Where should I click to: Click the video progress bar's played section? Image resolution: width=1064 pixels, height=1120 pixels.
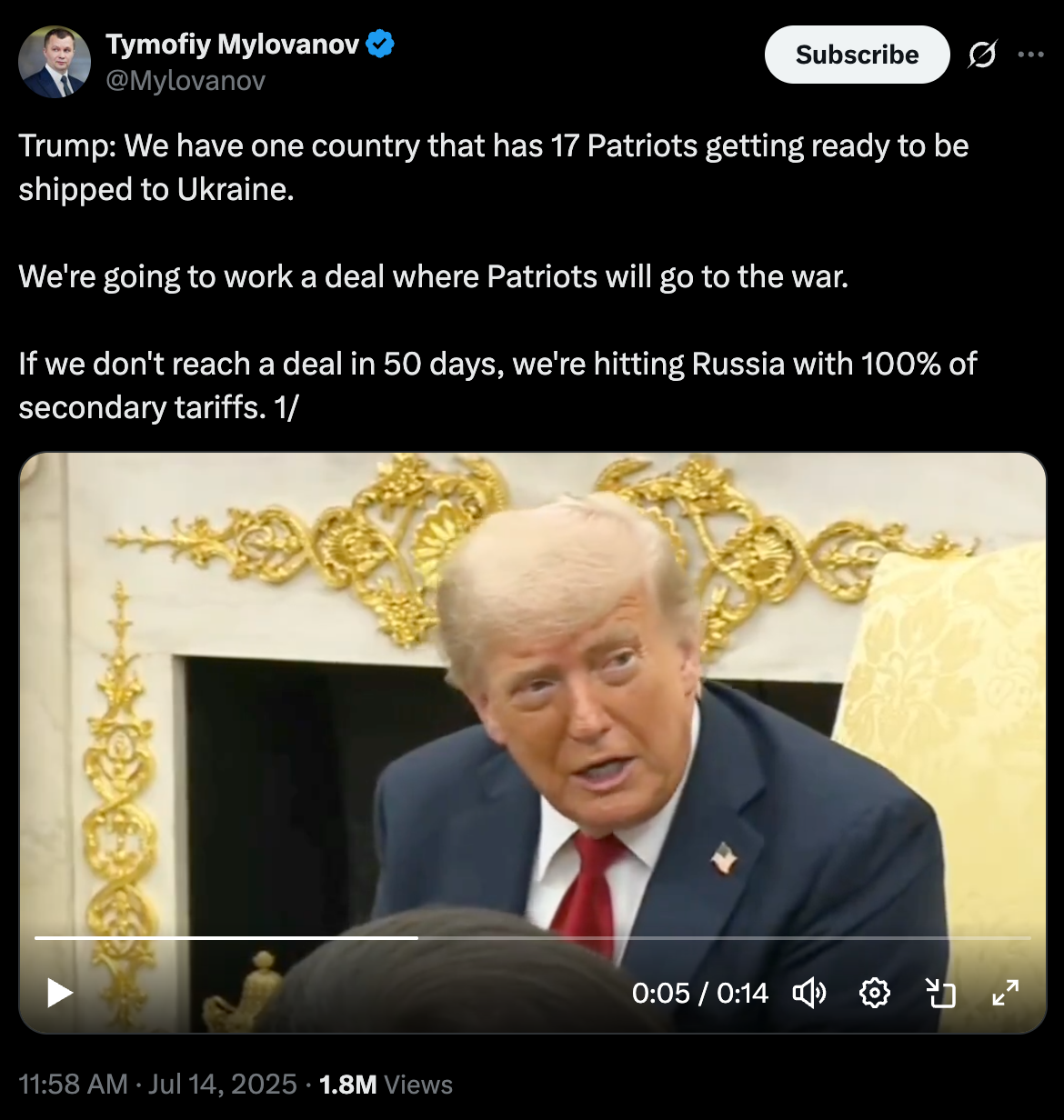(x=226, y=937)
